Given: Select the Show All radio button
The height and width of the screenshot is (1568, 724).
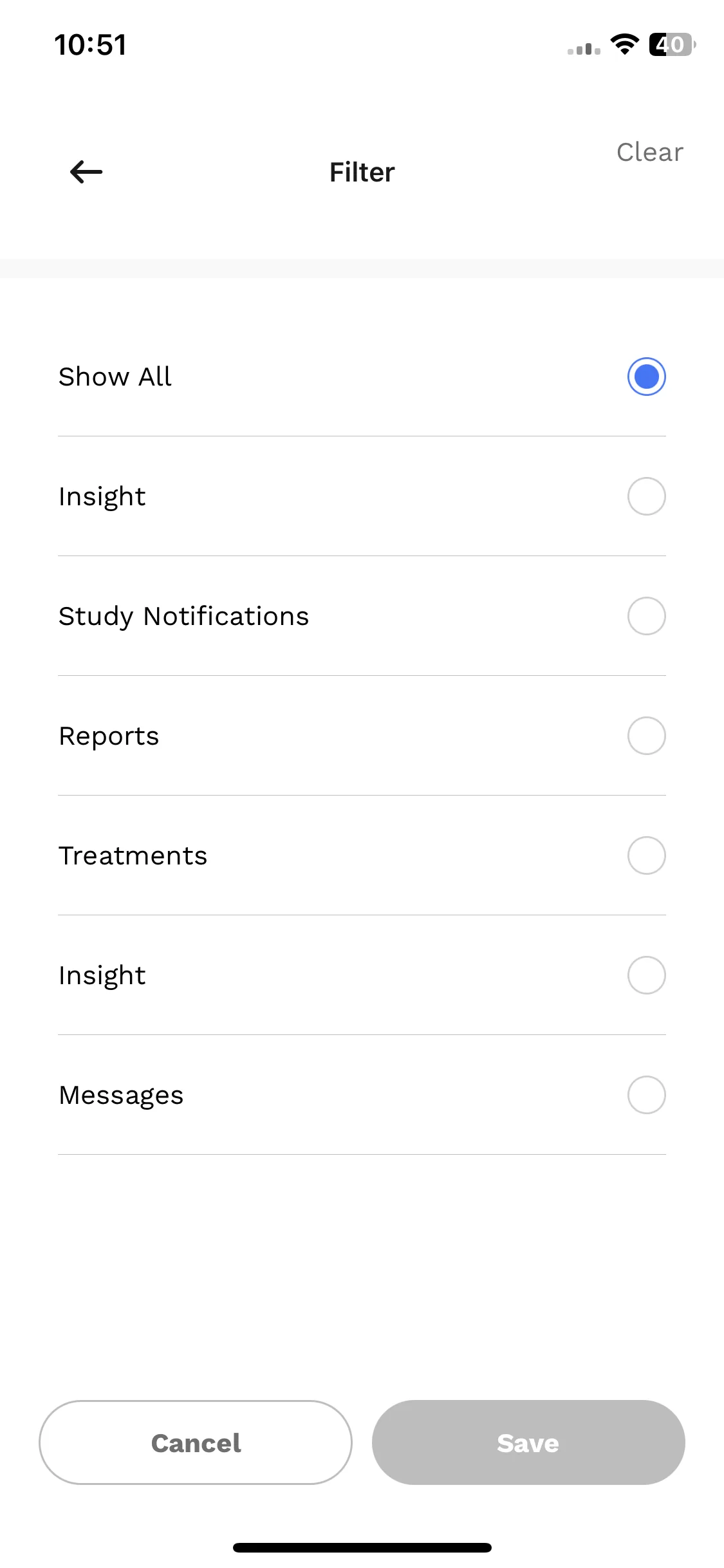Looking at the screenshot, I should 646,377.
